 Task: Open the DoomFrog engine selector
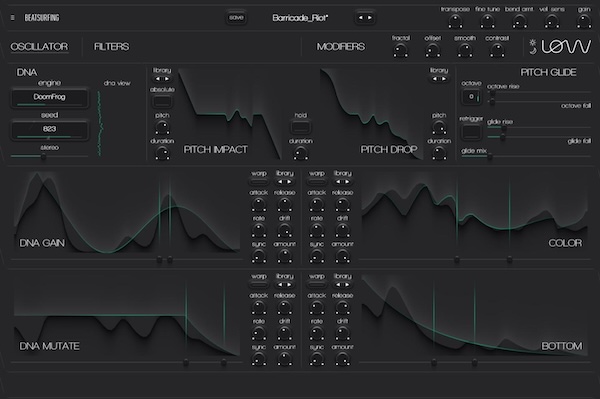pyautogui.click(x=49, y=98)
